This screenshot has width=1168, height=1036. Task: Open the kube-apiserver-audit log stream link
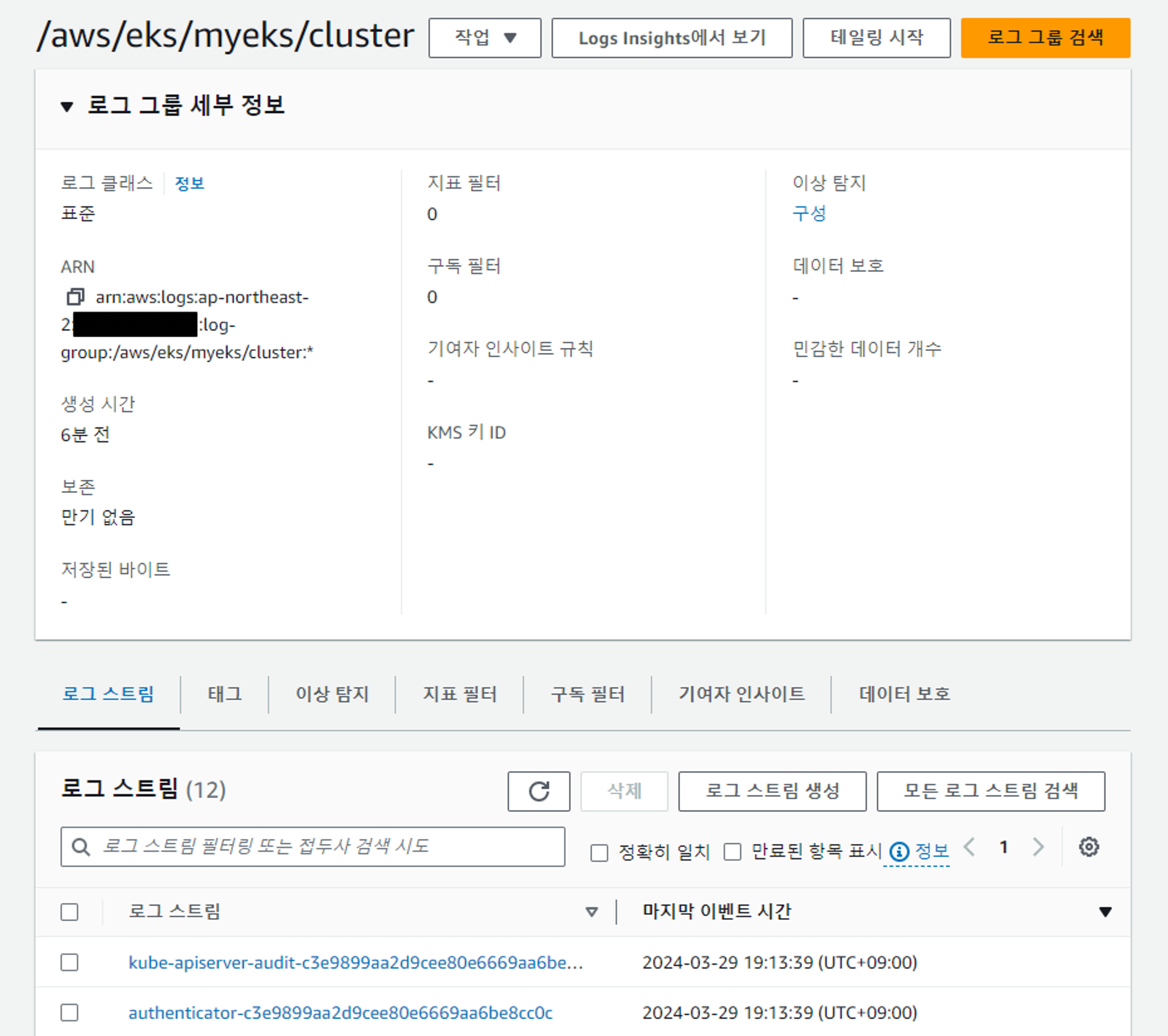[x=355, y=962]
